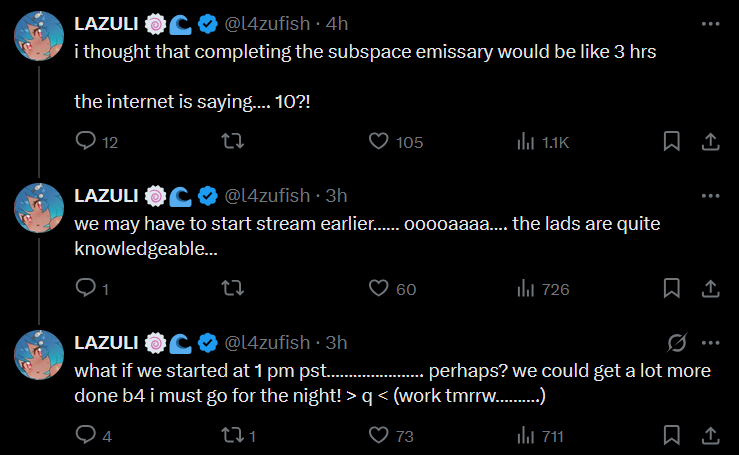Open LAZULI's avatar on the third tweet
This screenshot has height=455, width=739.
39,355
